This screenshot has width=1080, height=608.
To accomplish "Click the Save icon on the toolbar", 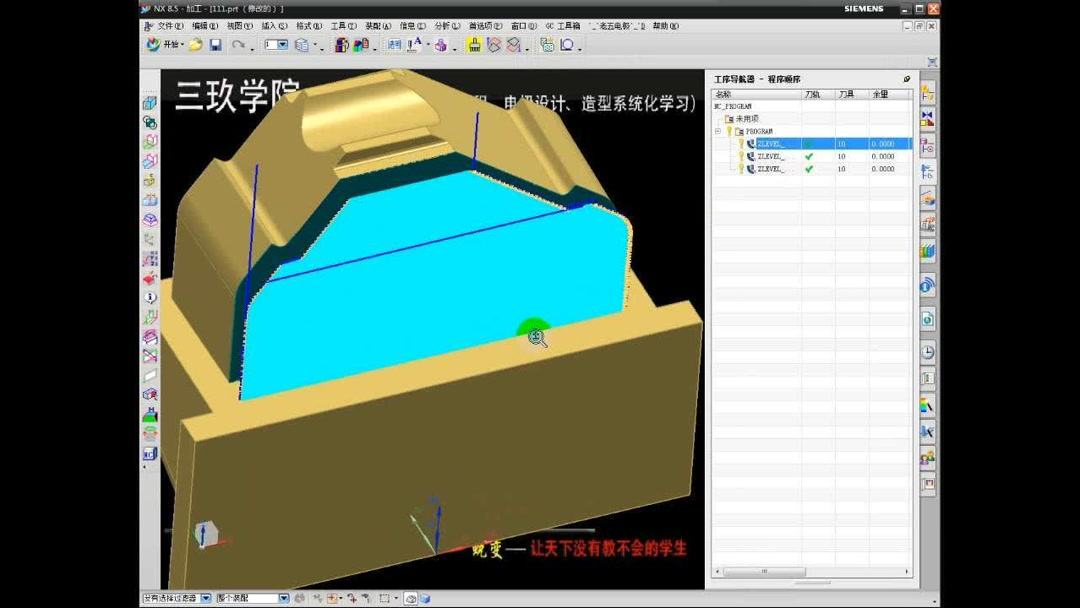I will pos(215,45).
